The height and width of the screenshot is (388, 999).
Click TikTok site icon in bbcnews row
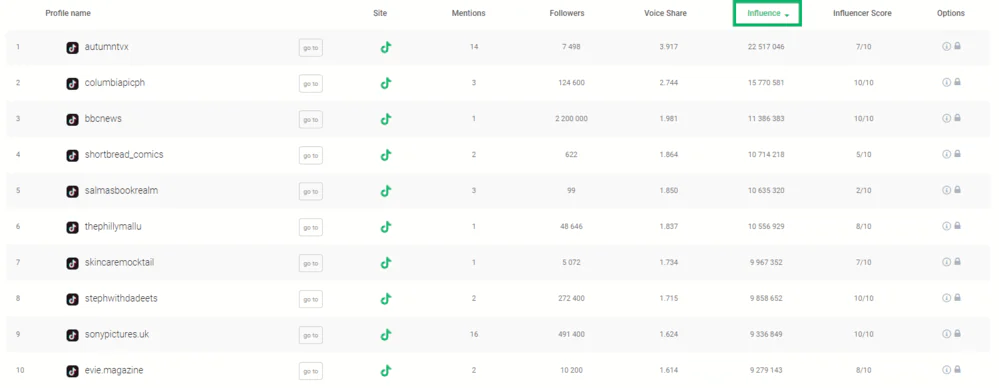click(385, 119)
